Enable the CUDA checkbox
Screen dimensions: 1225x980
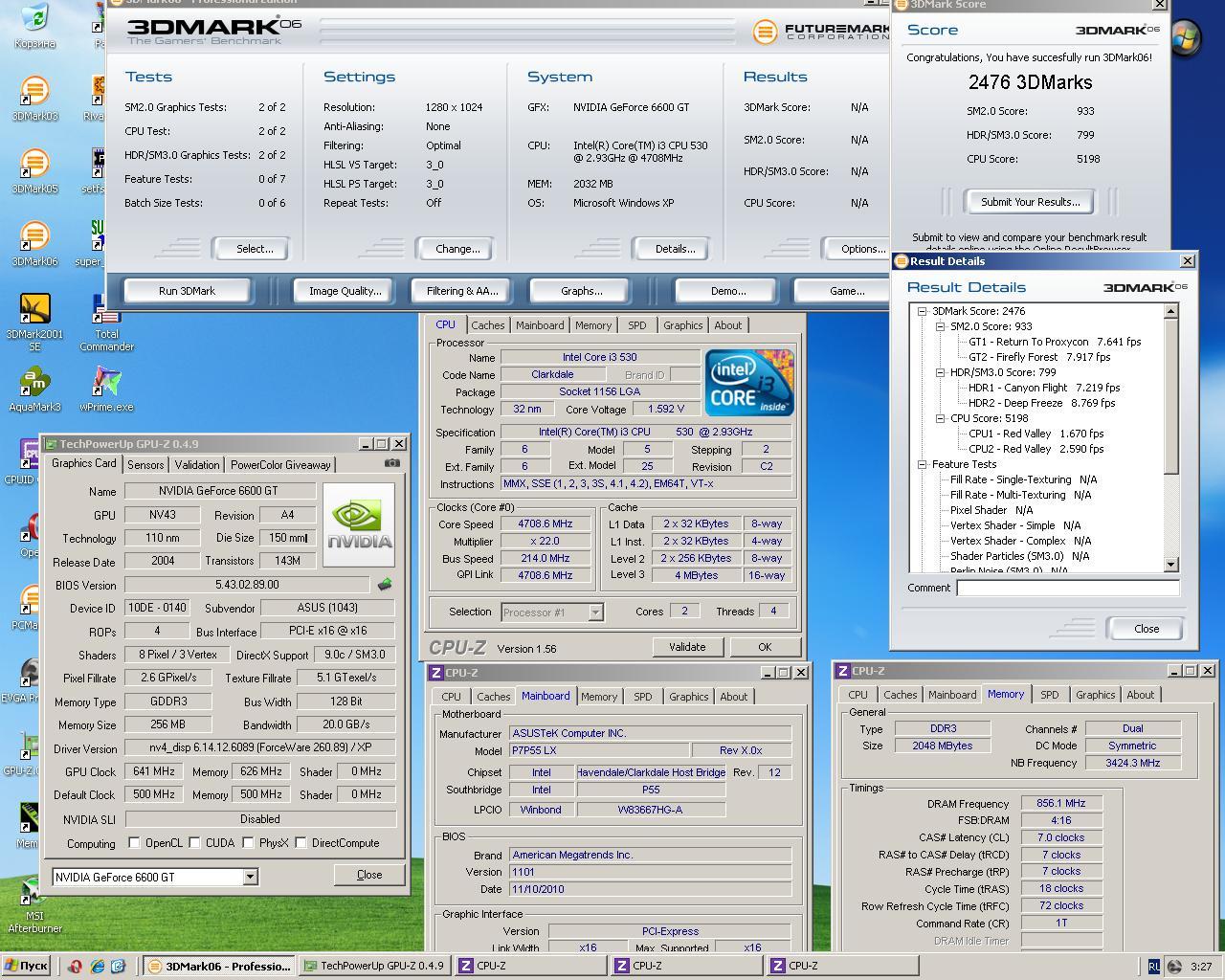(x=195, y=843)
